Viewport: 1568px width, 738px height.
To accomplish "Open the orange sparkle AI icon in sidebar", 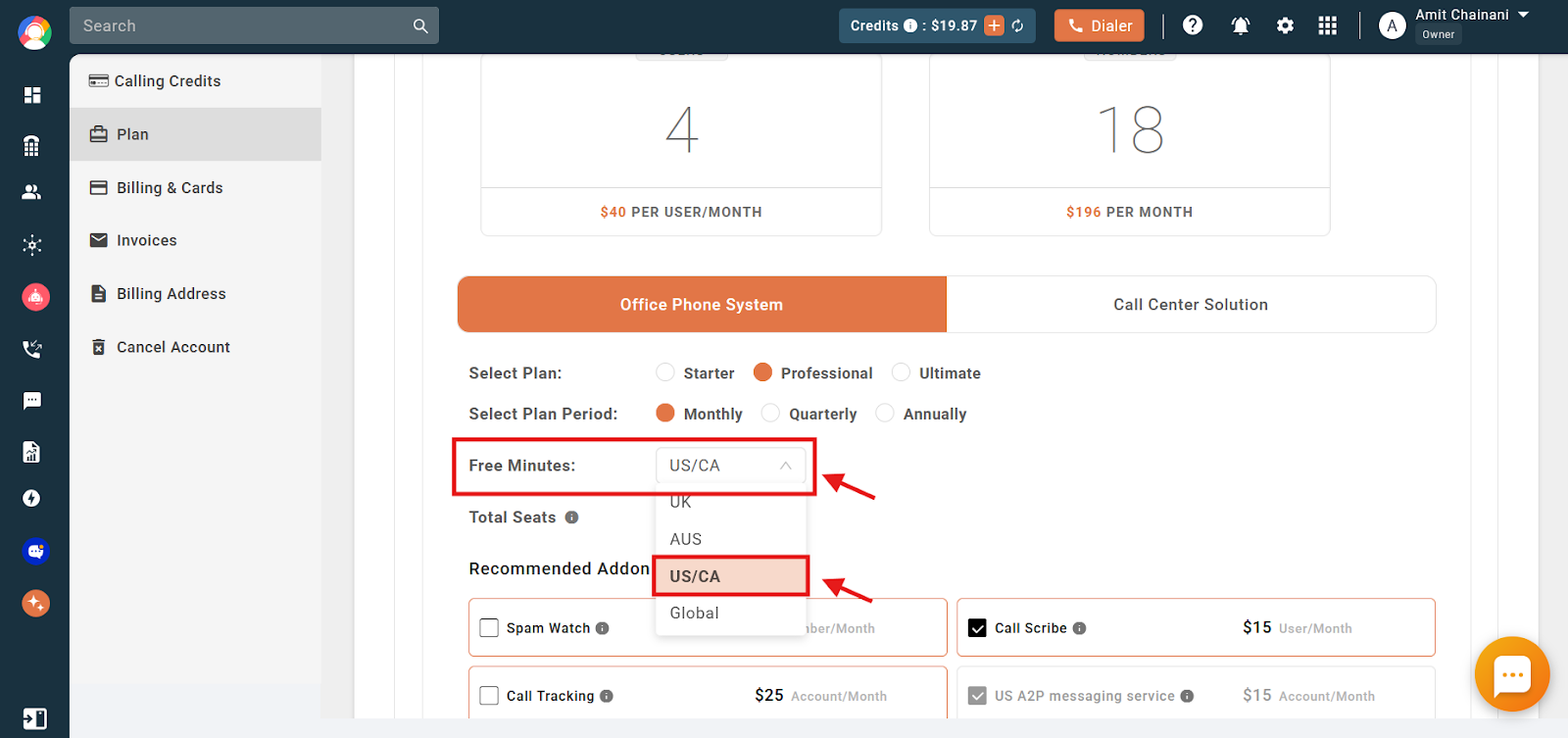I will tap(35, 603).
